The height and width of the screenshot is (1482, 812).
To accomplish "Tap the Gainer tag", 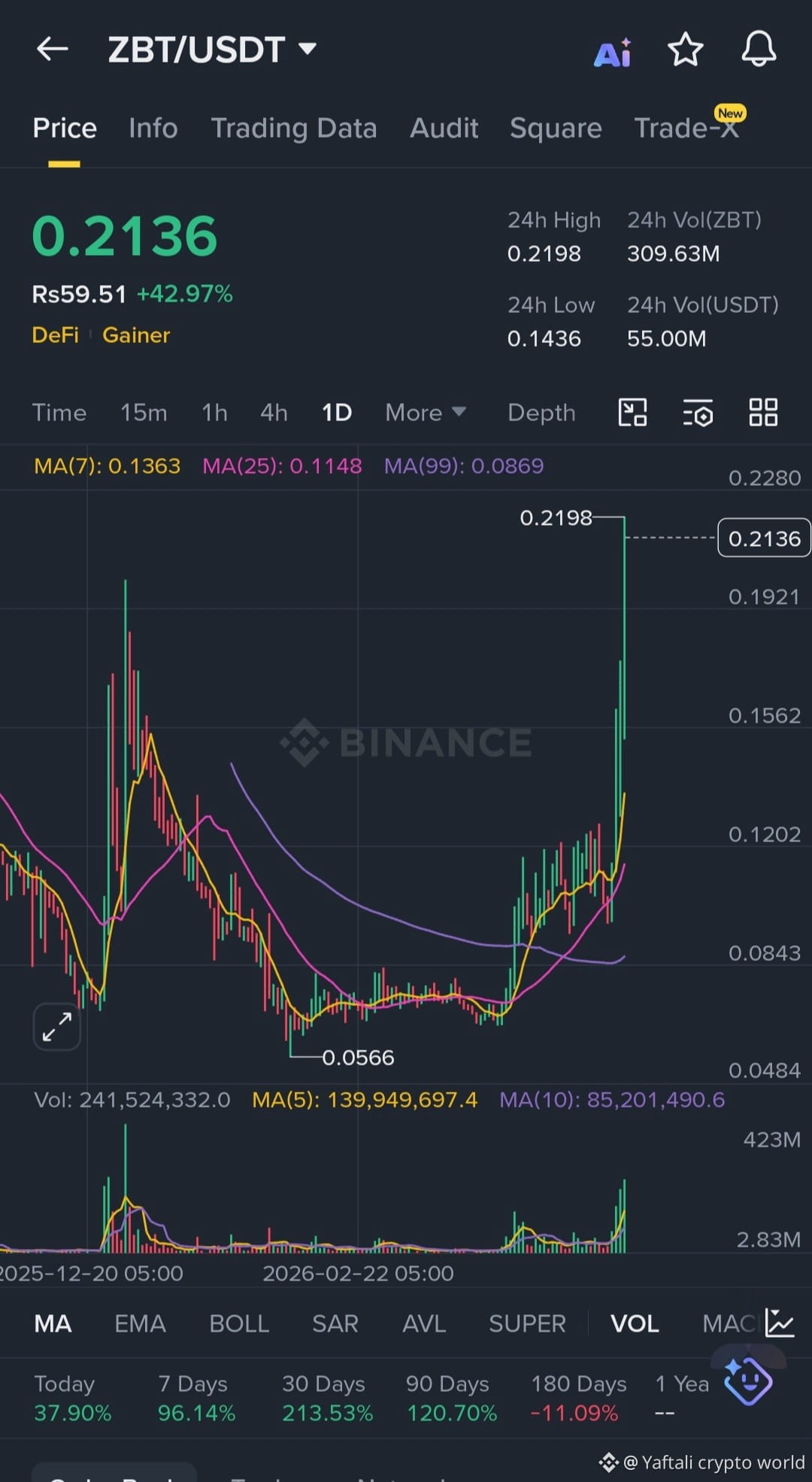I will click(x=136, y=335).
